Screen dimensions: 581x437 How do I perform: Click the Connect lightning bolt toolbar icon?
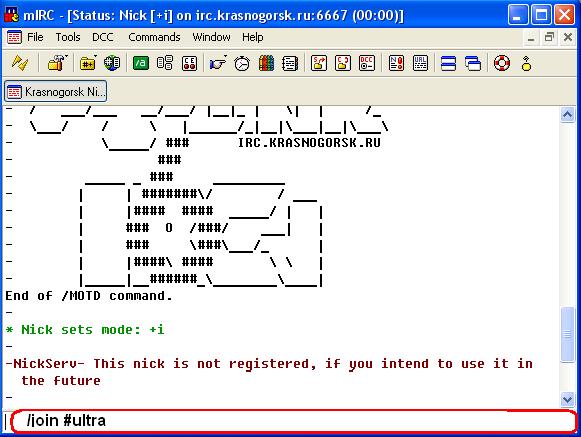click(20, 63)
